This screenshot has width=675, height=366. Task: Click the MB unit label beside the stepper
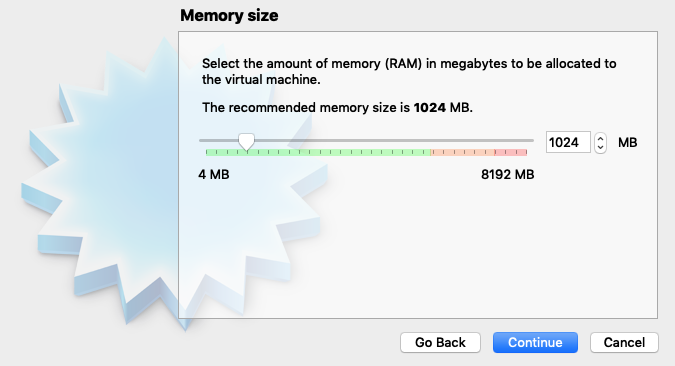(627, 143)
